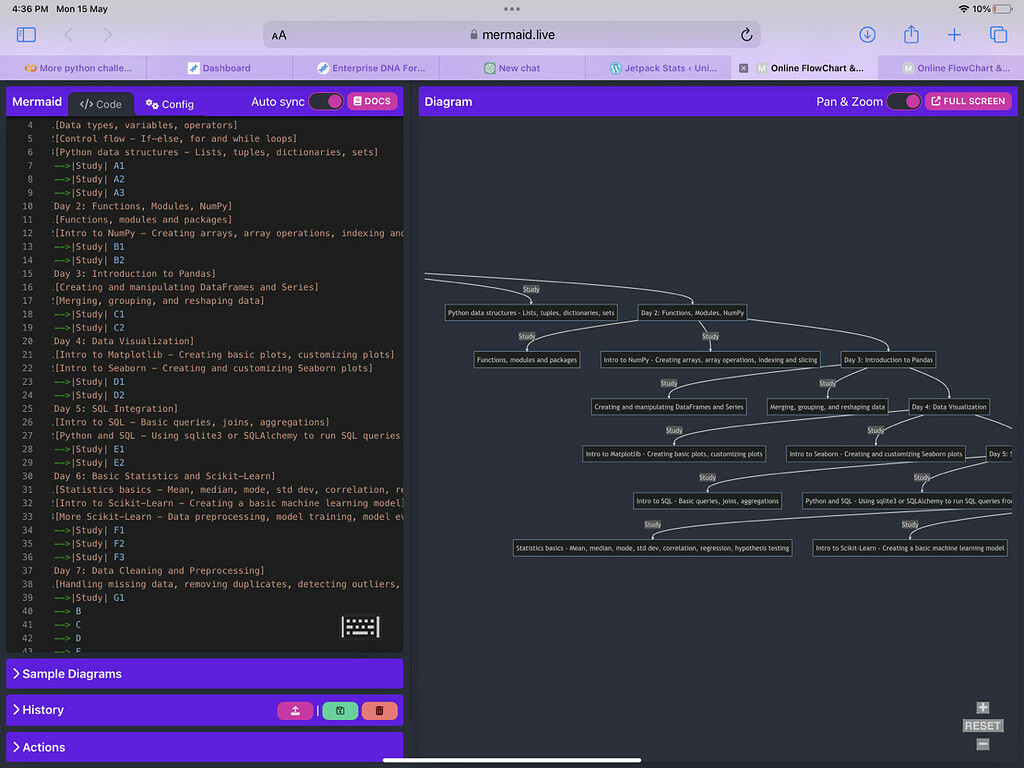This screenshot has width=1024, height=768.
Task: Expand the History section
Action: point(42,710)
